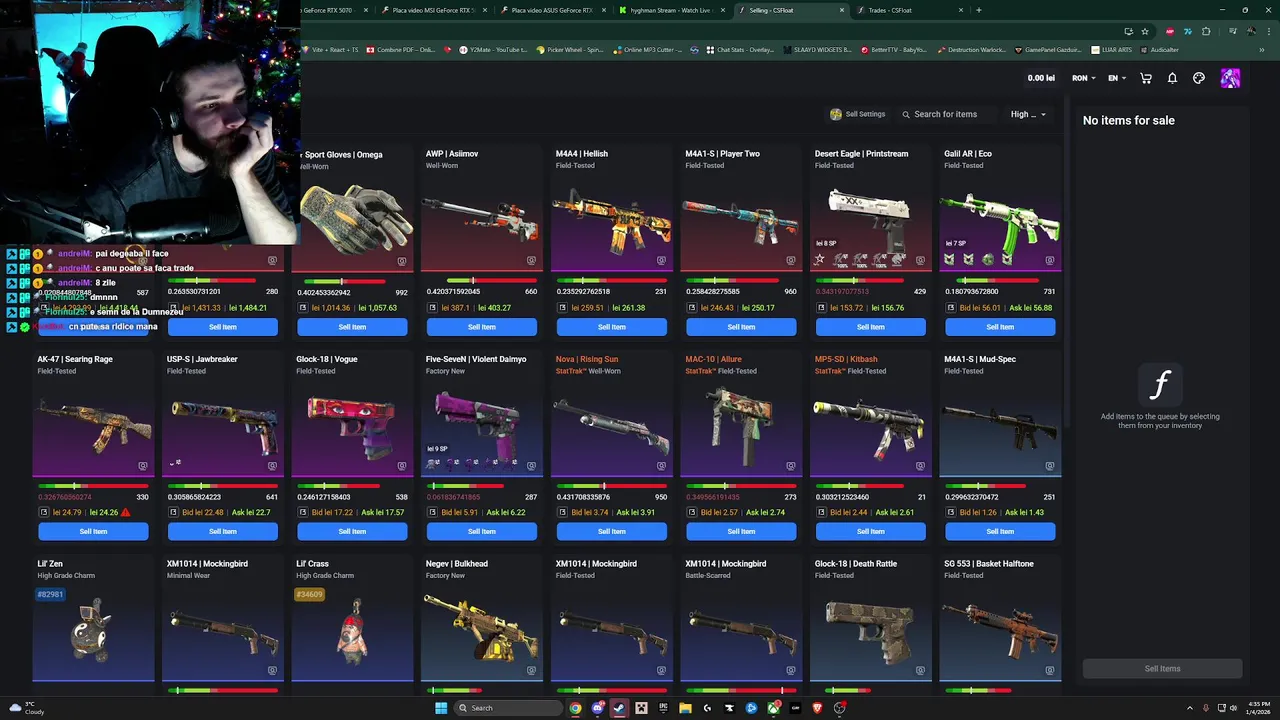Select the Negev Bulkhead item image
This screenshot has height=720, width=1280.
482,628
